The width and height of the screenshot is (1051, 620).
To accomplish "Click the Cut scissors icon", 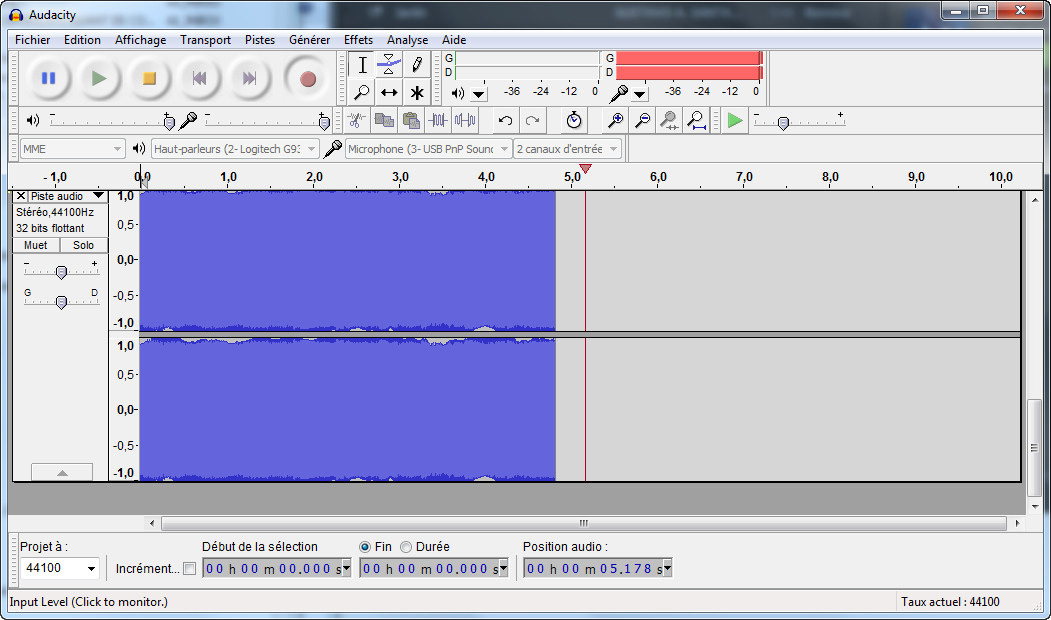I will 357,121.
